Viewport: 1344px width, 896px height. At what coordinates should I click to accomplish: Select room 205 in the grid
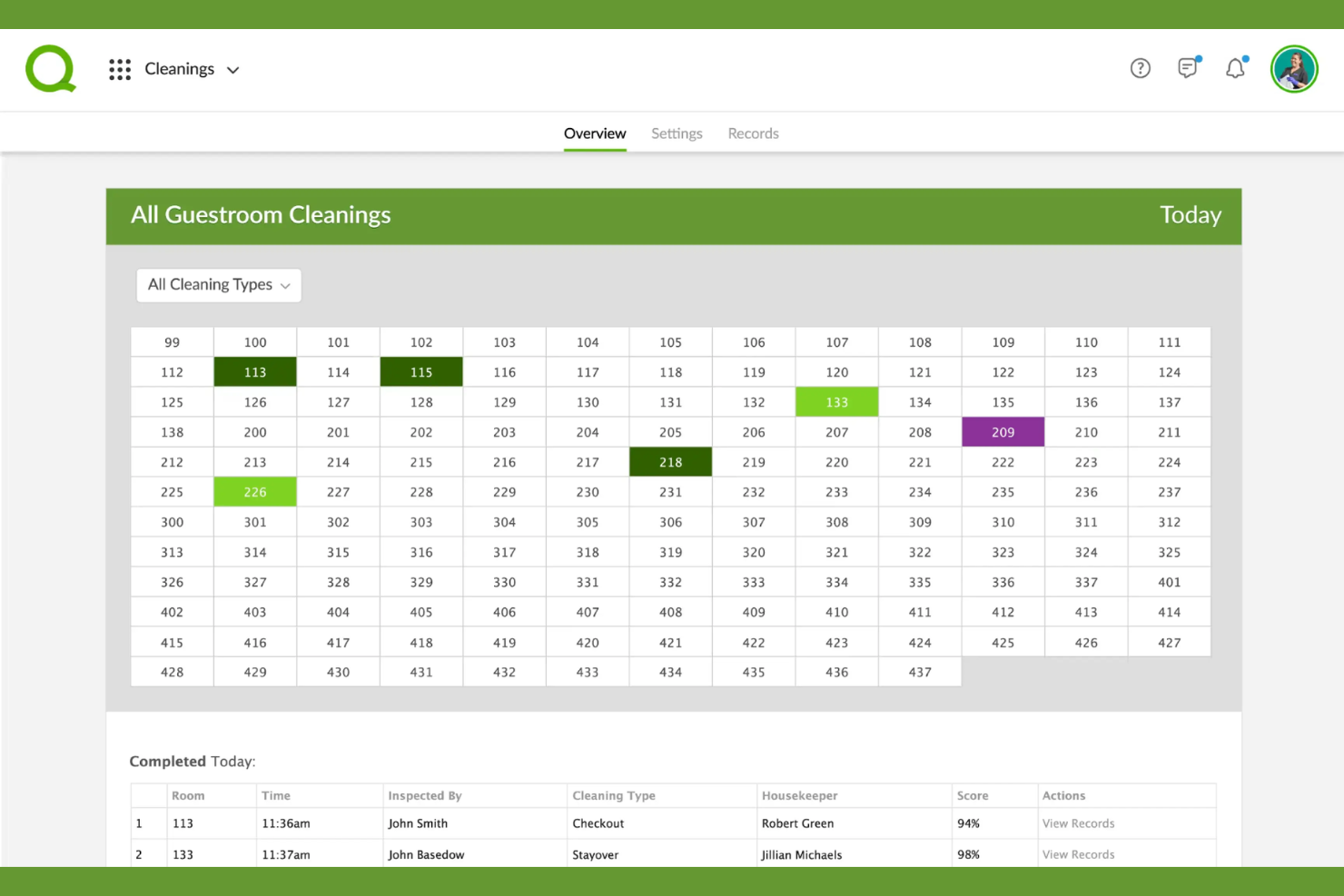pyautogui.click(x=671, y=432)
